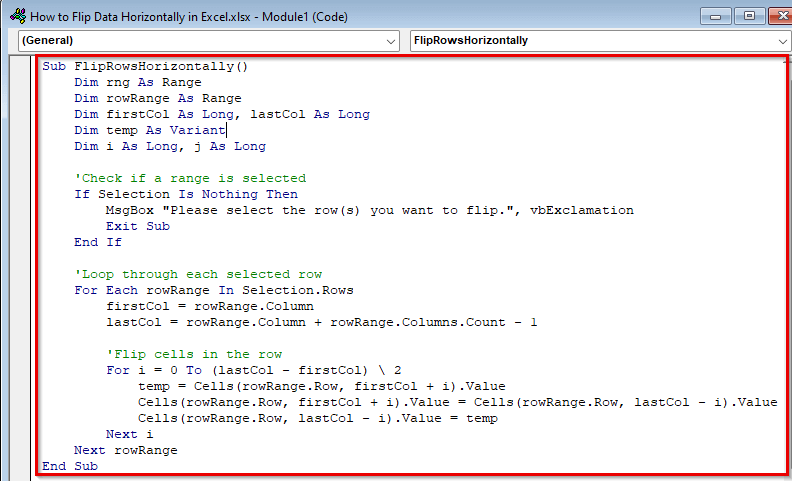The height and width of the screenshot is (481, 792).
Task: Minimize the Module1 code window
Action: [x=715, y=16]
